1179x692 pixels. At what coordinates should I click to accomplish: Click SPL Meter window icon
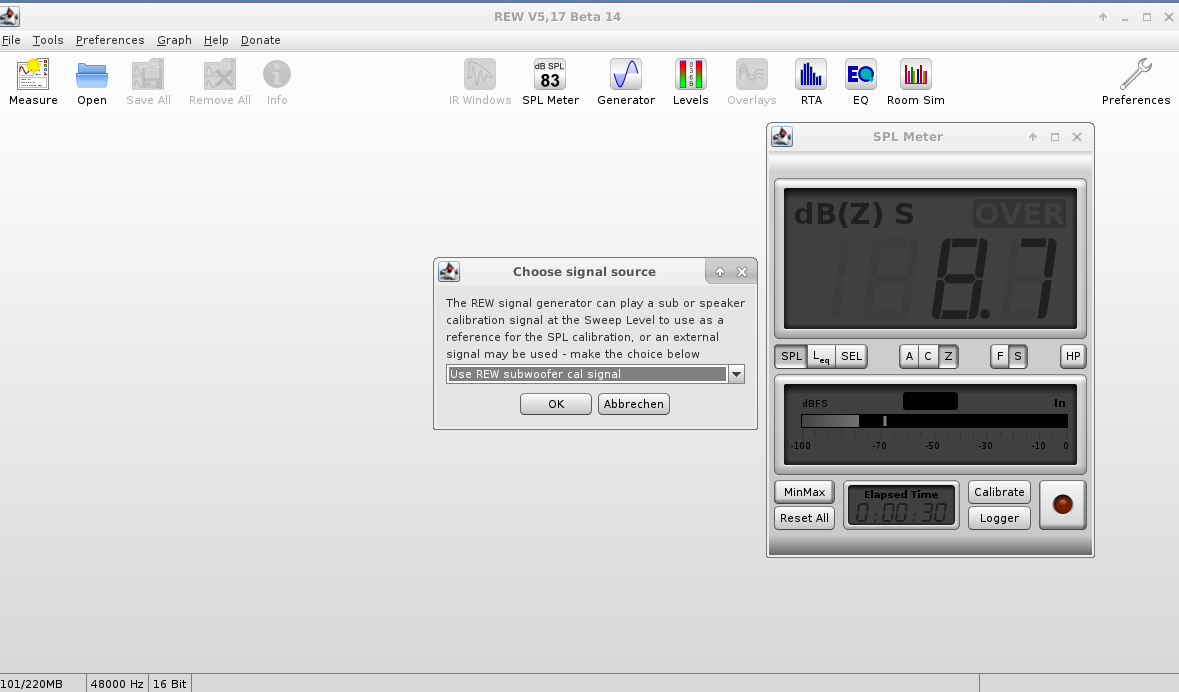(x=782, y=136)
